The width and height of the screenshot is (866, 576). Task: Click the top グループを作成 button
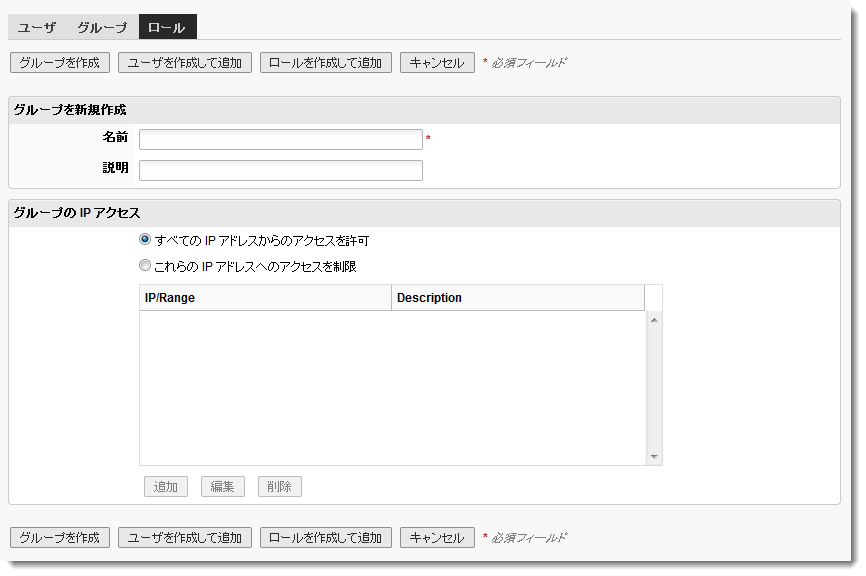pos(59,62)
